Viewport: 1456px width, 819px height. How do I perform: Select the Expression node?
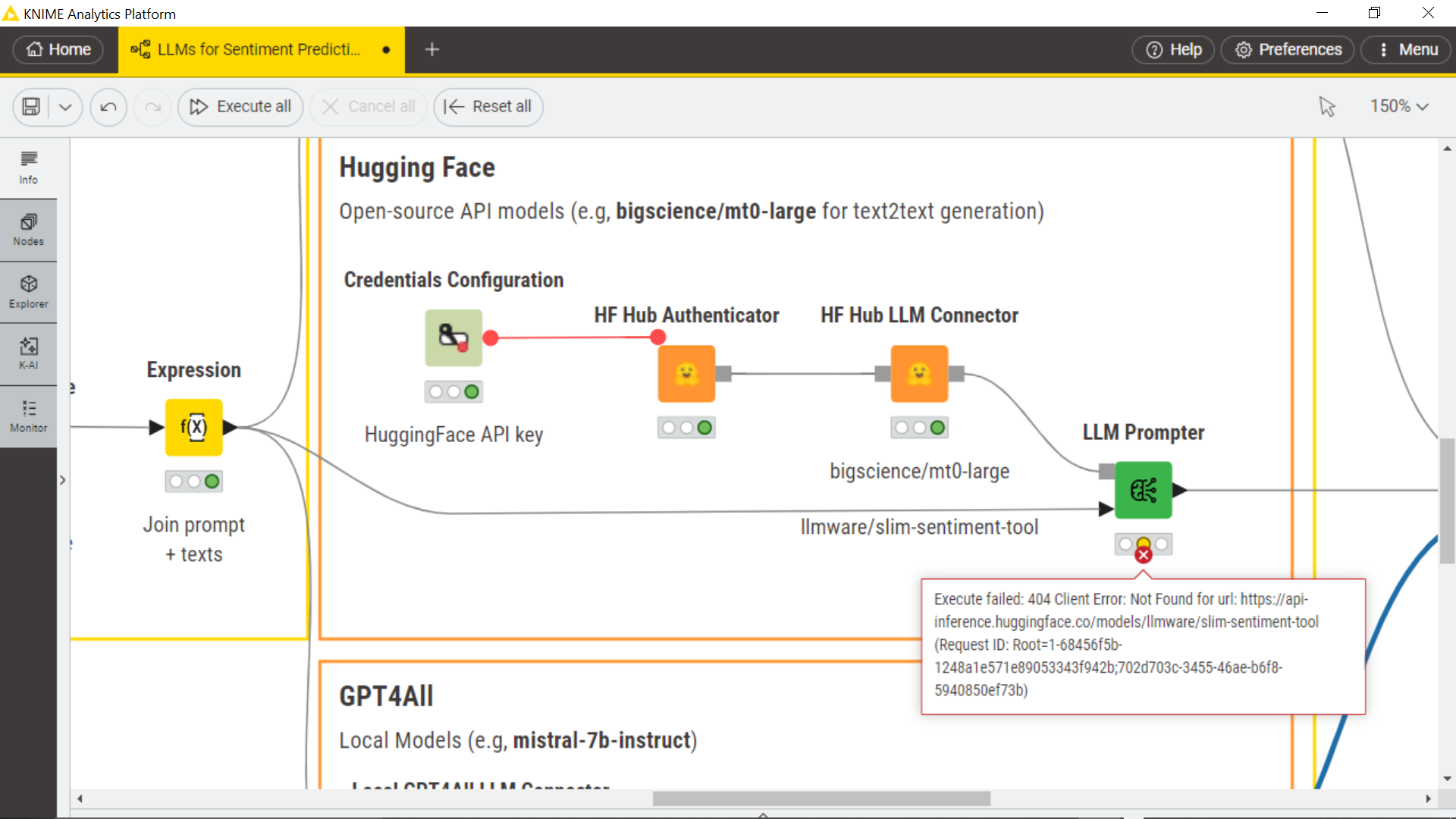tap(194, 428)
